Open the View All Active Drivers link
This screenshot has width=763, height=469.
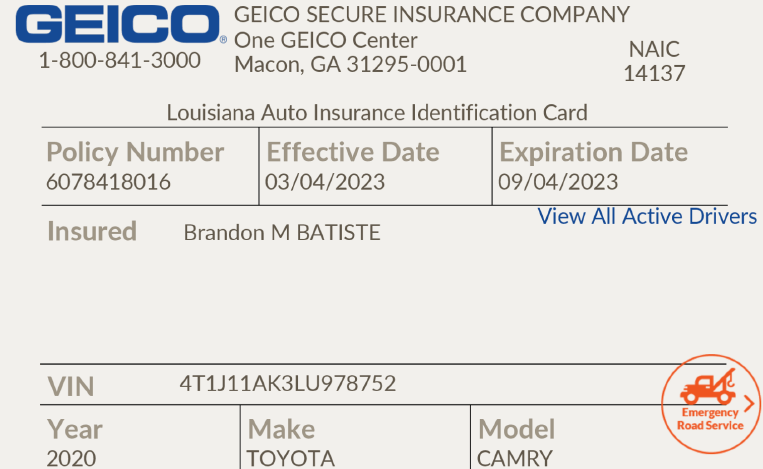pos(647,216)
